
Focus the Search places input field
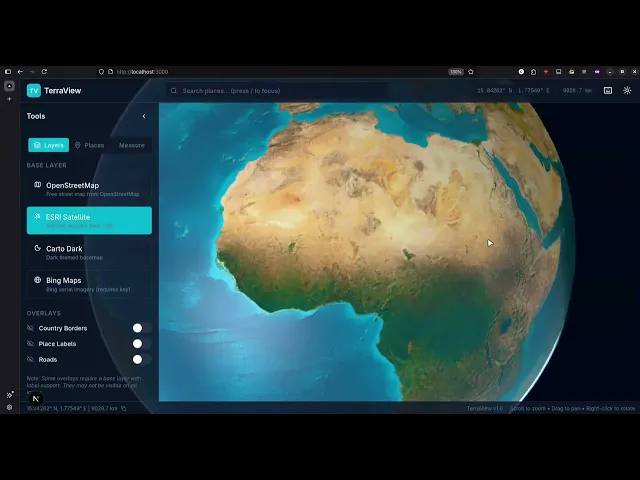[x=278, y=91]
